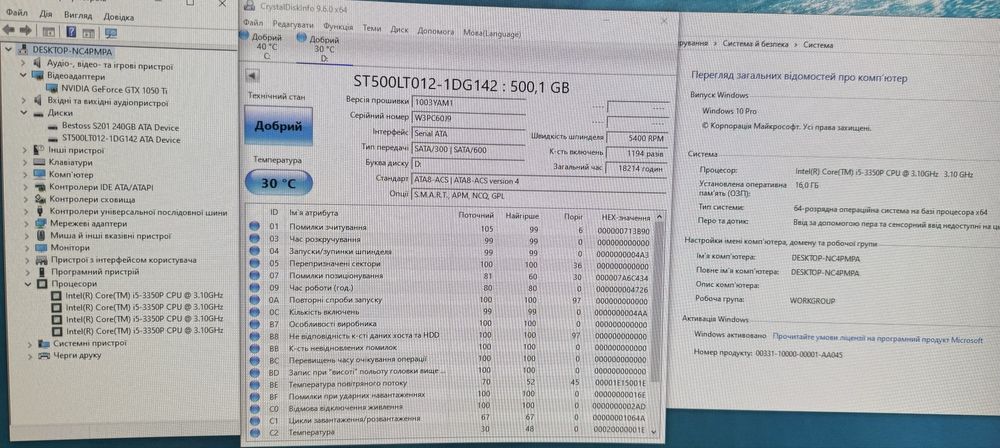Screen dimensions: 1000x448
Task: Expand the Пристрої з інтерфейсом користувача node
Action: [x=26, y=260]
